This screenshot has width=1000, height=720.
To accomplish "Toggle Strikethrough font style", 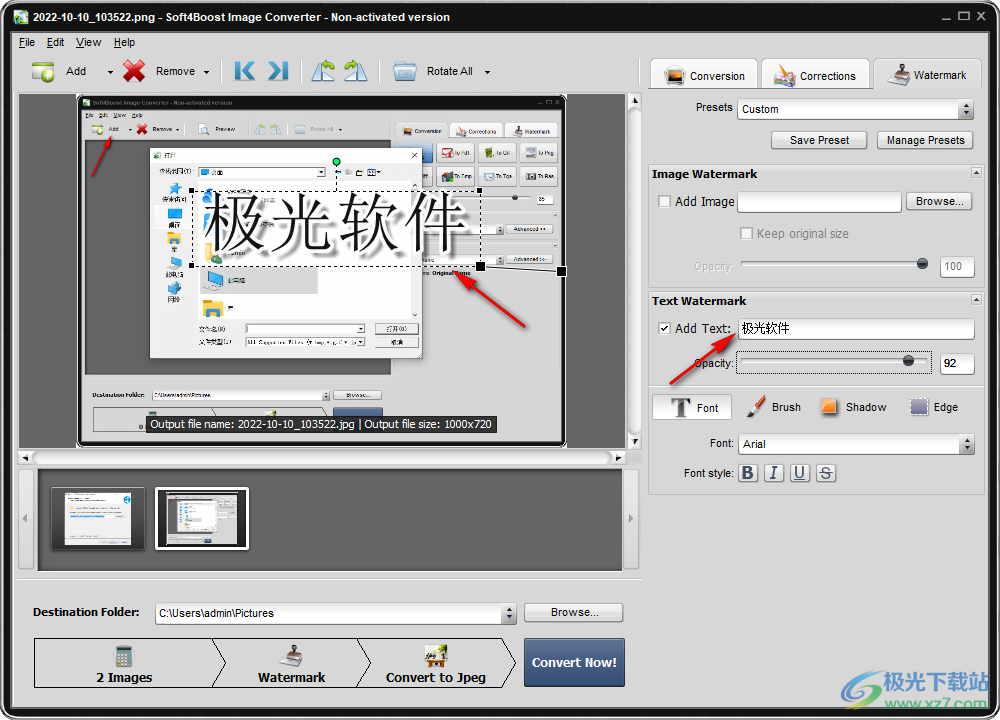I will click(826, 473).
